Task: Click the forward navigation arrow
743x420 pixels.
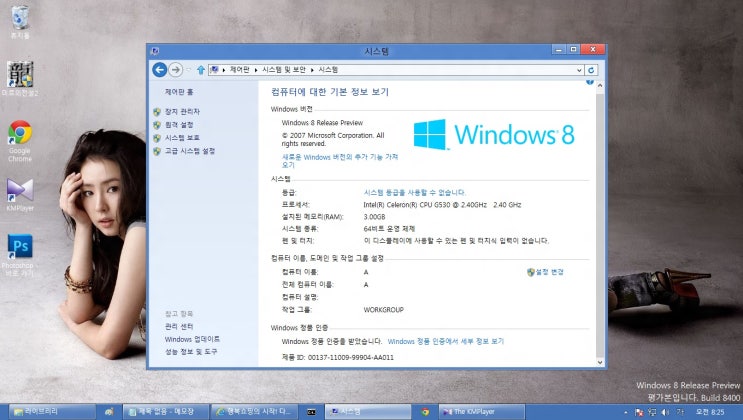Action: 175,70
